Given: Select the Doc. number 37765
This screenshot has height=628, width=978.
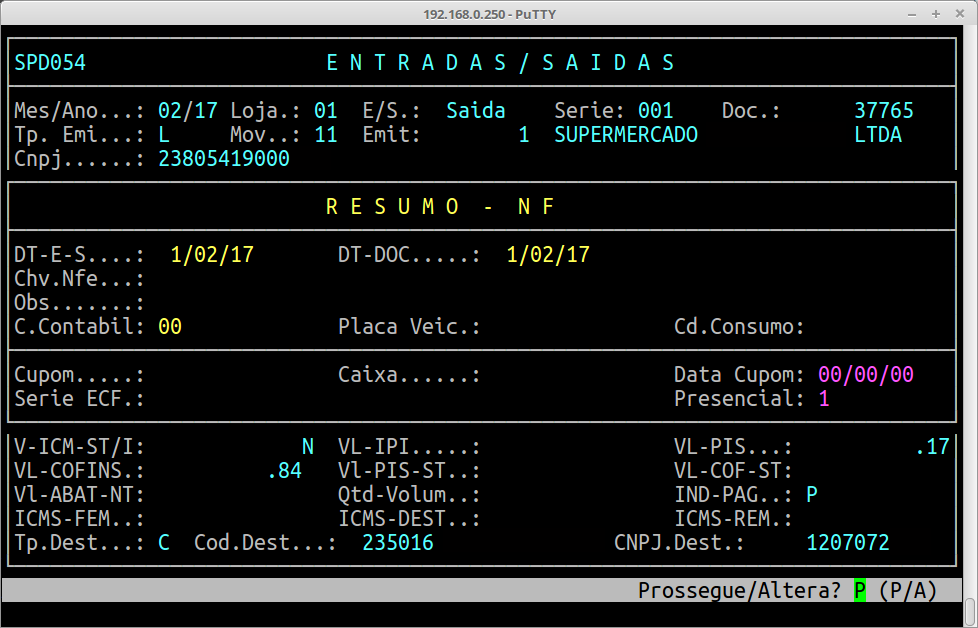Looking at the screenshot, I should click(883, 111).
